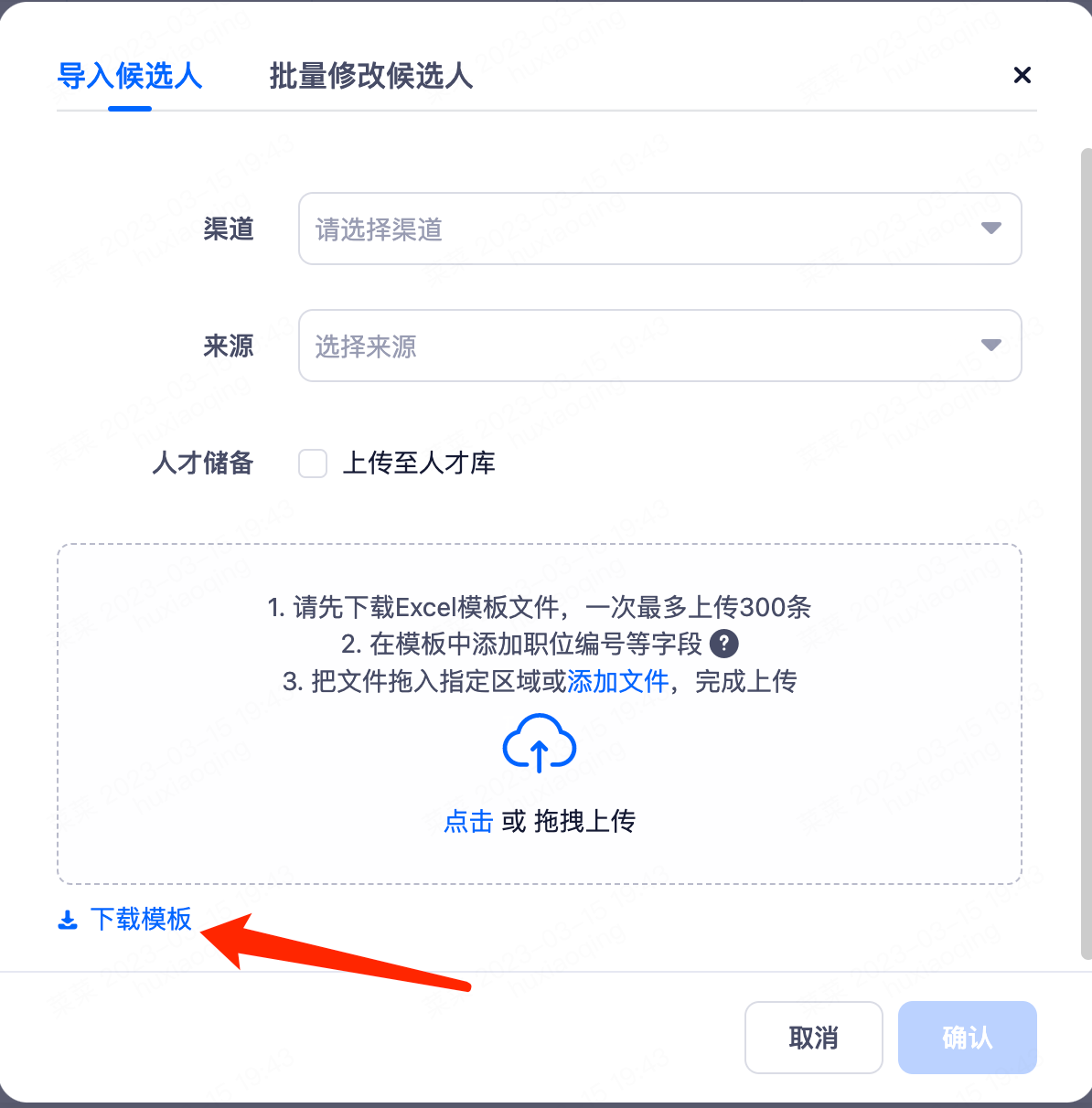Click the question mark help icon
The width and height of the screenshot is (1092, 1108).
[x=724, y=644]
